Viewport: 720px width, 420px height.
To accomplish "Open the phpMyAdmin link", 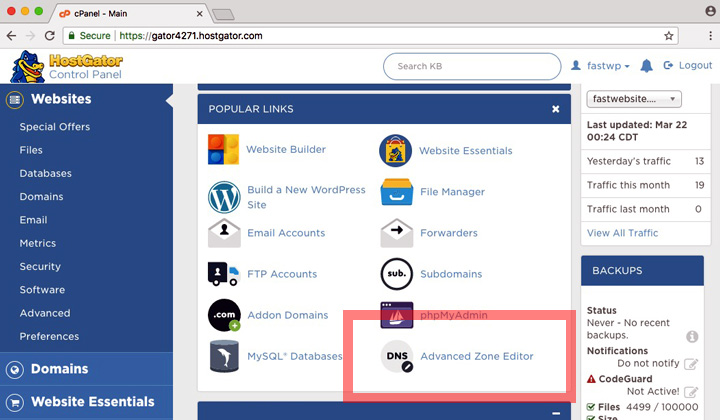I will [454, 315].
